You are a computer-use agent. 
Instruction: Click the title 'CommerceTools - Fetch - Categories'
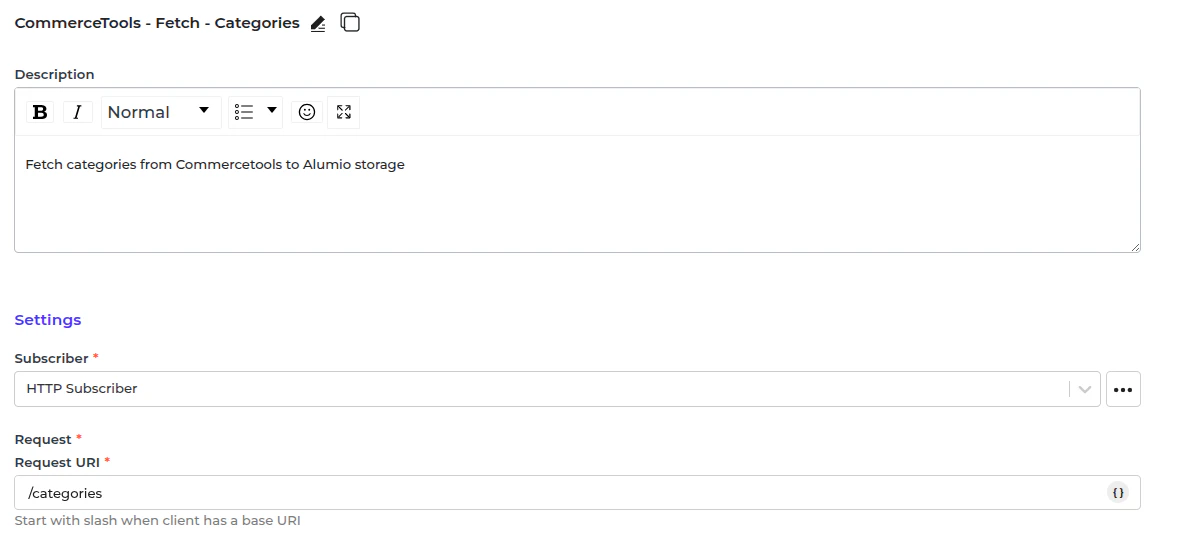click(157, 23)
